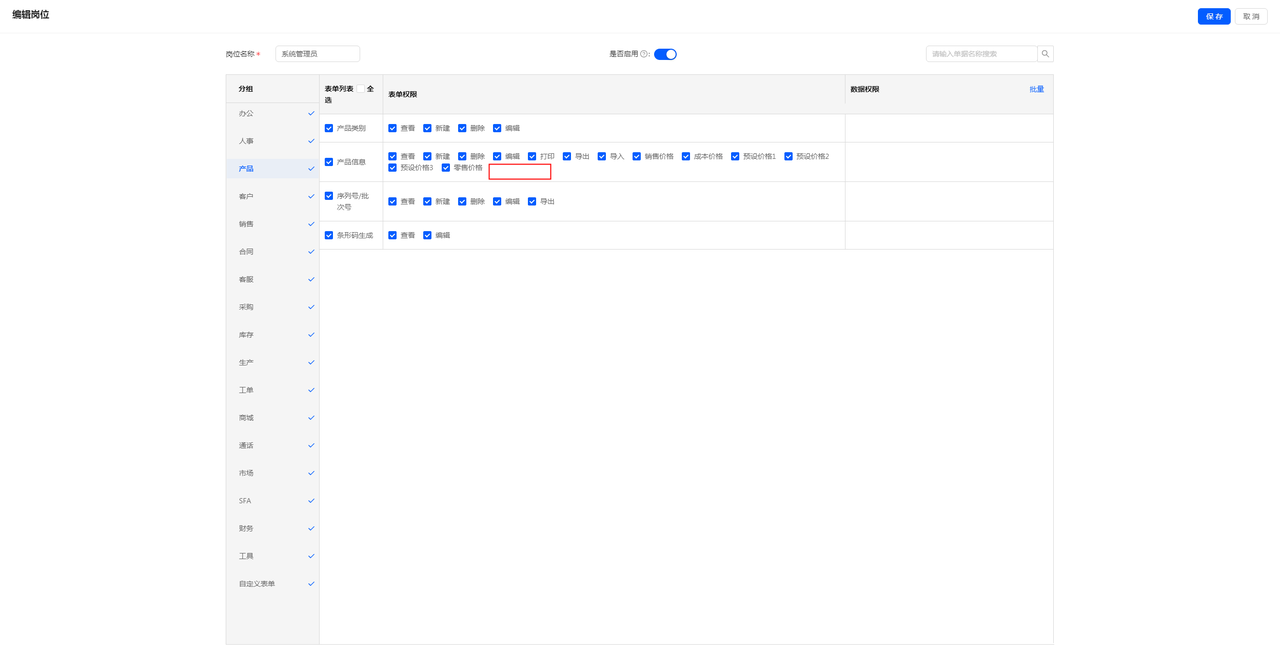Uncheck 预设价格3 checkbox
This screenshot has height=657, width=1280.
pos(392,167)
